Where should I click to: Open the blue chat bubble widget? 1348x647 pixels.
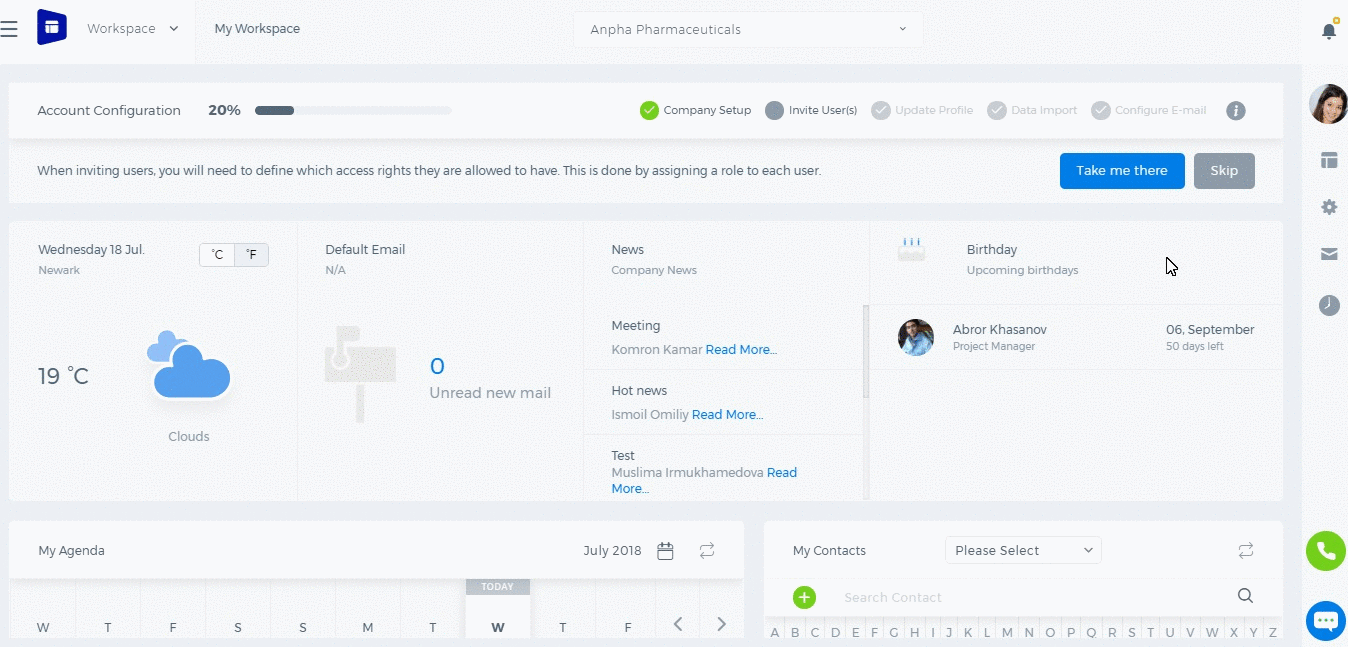tap(1326, 621)
